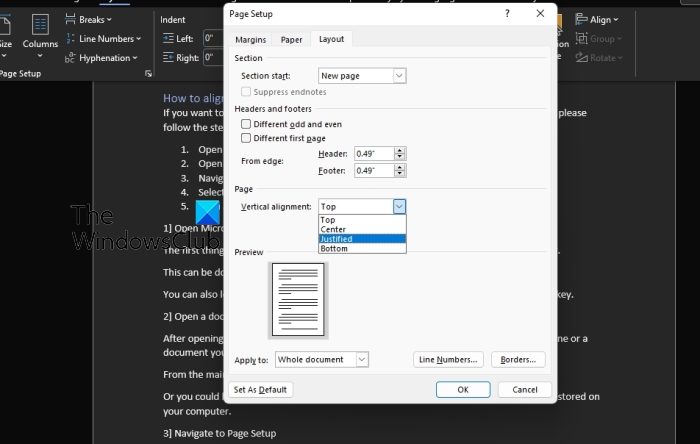Click the Indent Right input field
Viewport: 700px width, 444px height.
(213, 58)
